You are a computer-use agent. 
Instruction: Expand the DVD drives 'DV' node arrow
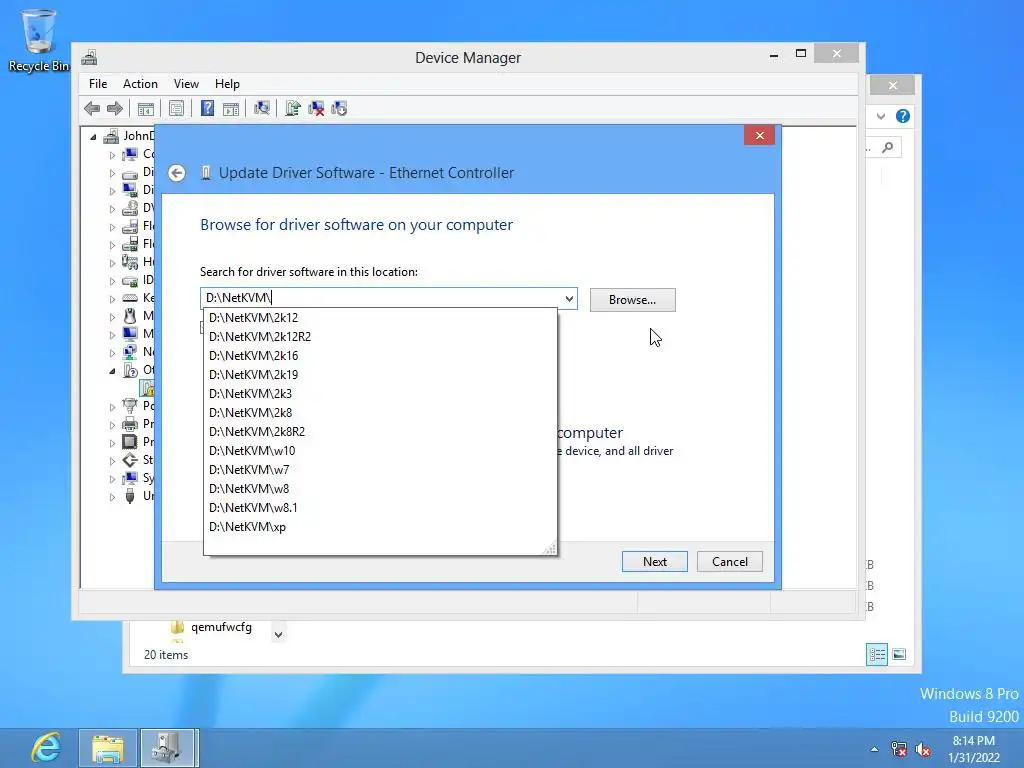(x=112, y=209)
